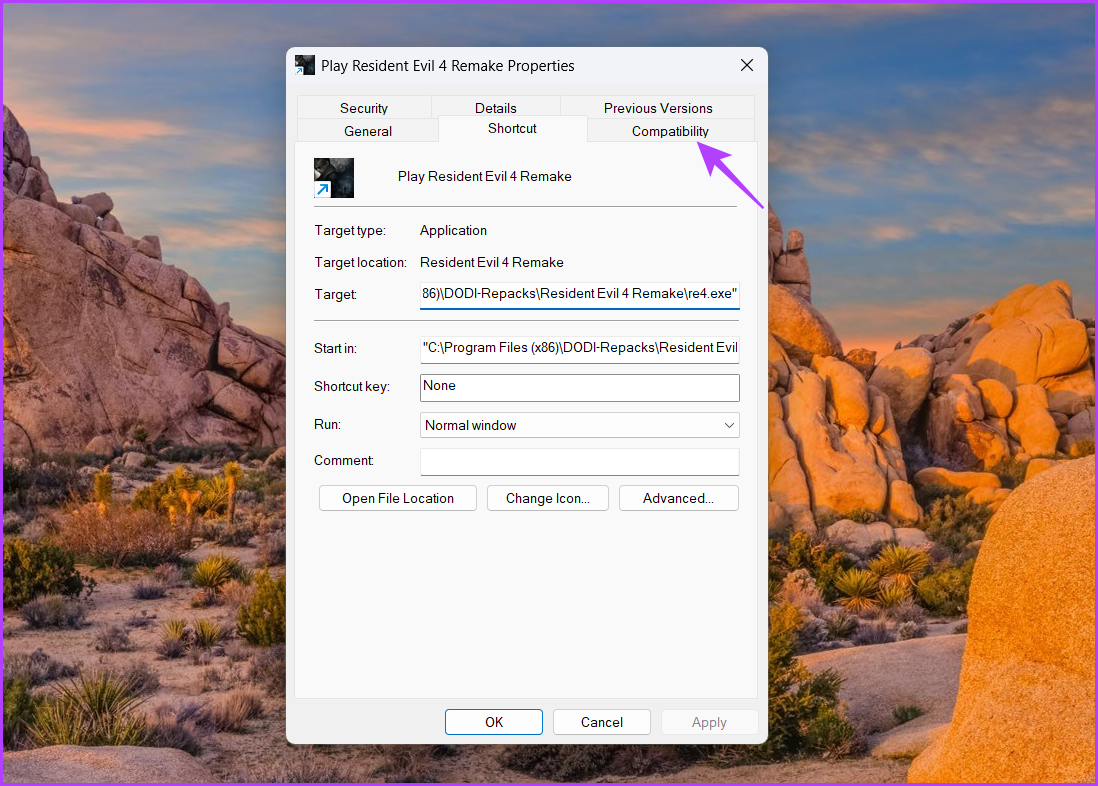Click the Shortcut key field showing None
The height and width of the screenshot is (786, 1098).
point(580,387)
